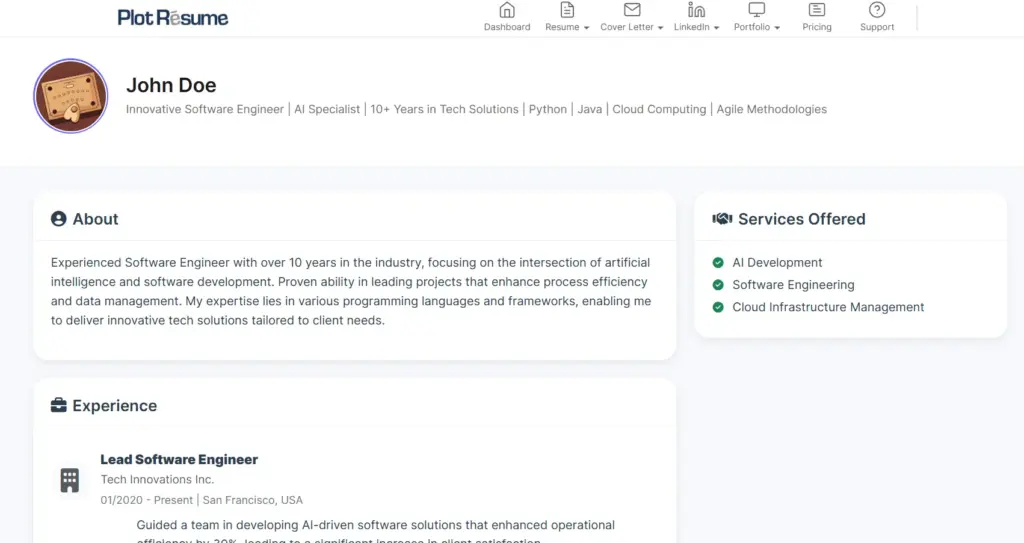Click the 01/2020 - Present date text

point(146,500)
